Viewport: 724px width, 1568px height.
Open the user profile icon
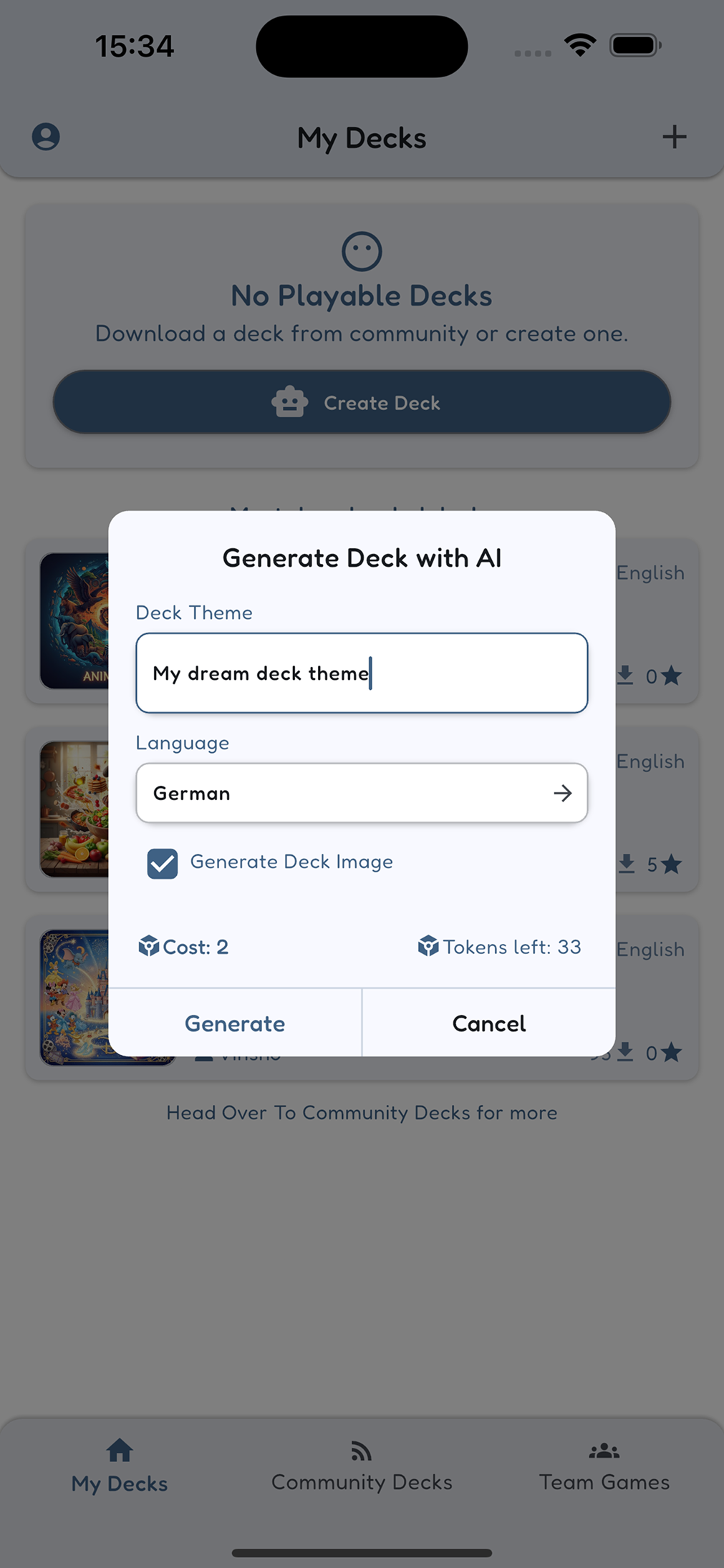click(46, 137)
